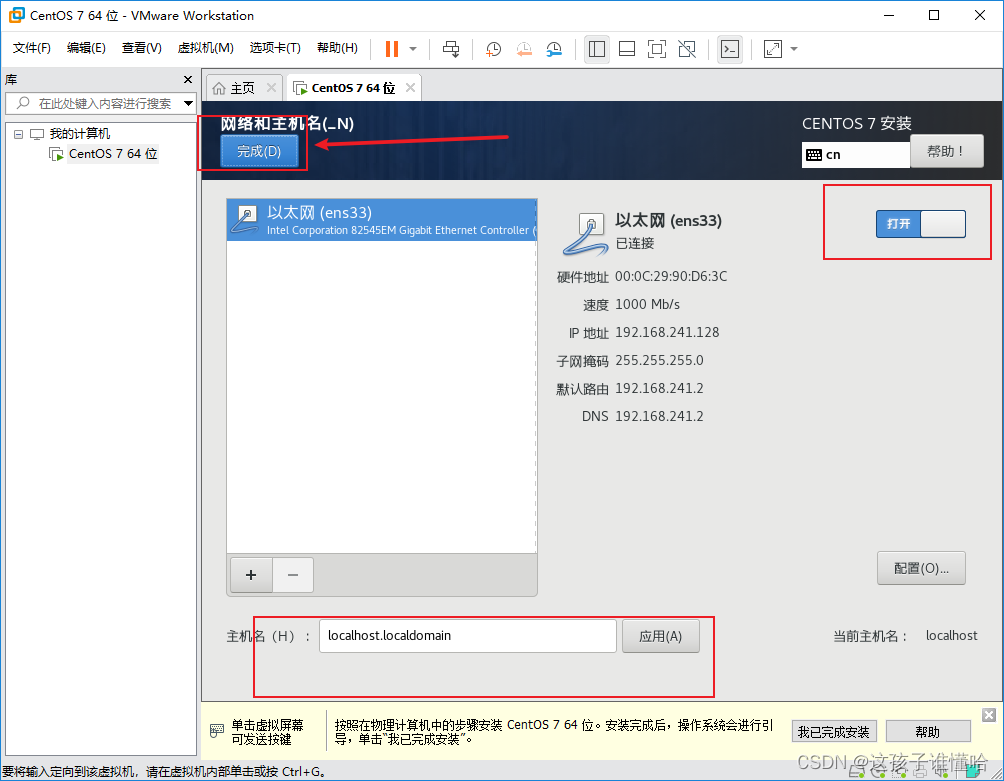The width and height of the screenshot is (1004, 781).
Task: Click the stretch guest display icon
Action: [773, 49]
